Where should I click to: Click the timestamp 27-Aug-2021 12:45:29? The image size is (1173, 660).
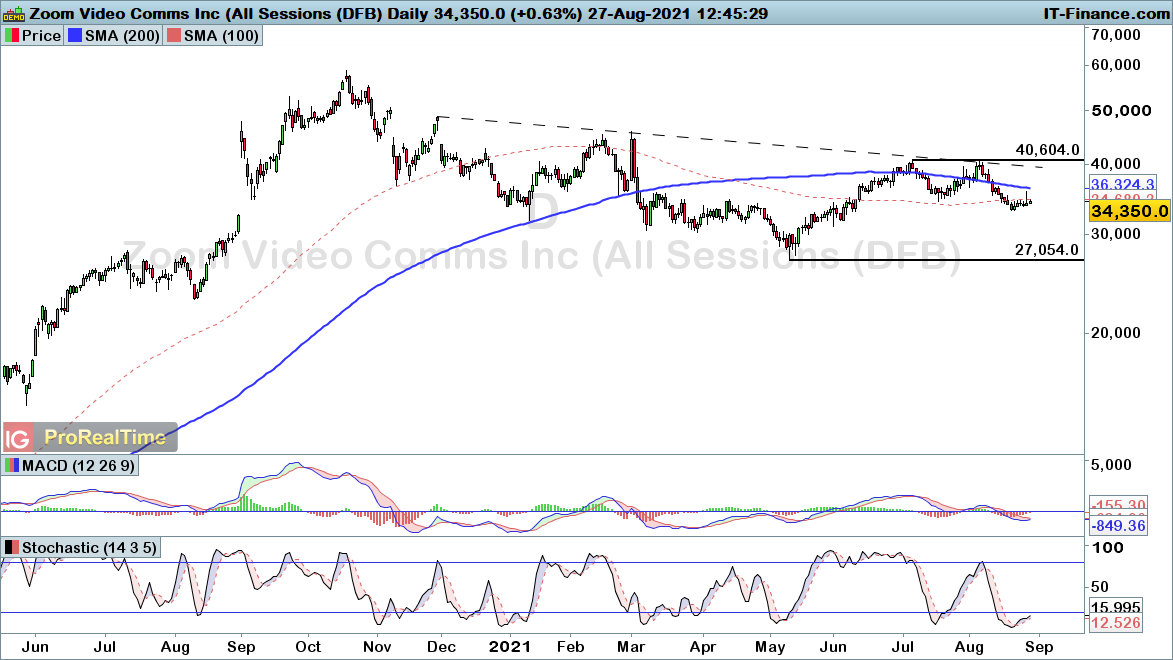(678, 13)
